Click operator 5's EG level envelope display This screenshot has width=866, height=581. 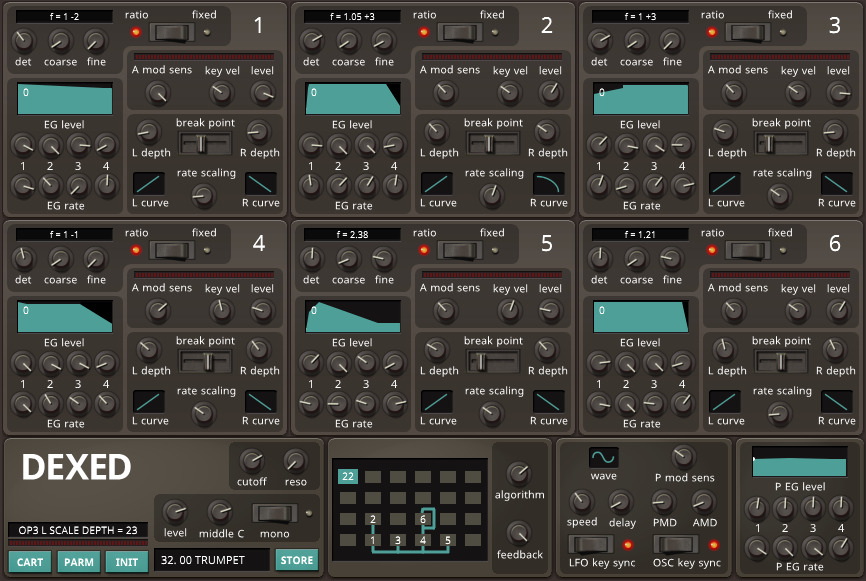tap(353, 316)
